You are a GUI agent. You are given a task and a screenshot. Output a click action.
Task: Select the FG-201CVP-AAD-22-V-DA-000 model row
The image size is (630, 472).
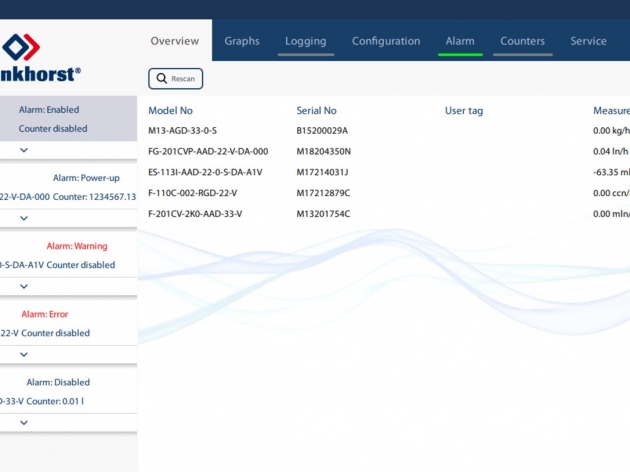(x=208, y=152)
